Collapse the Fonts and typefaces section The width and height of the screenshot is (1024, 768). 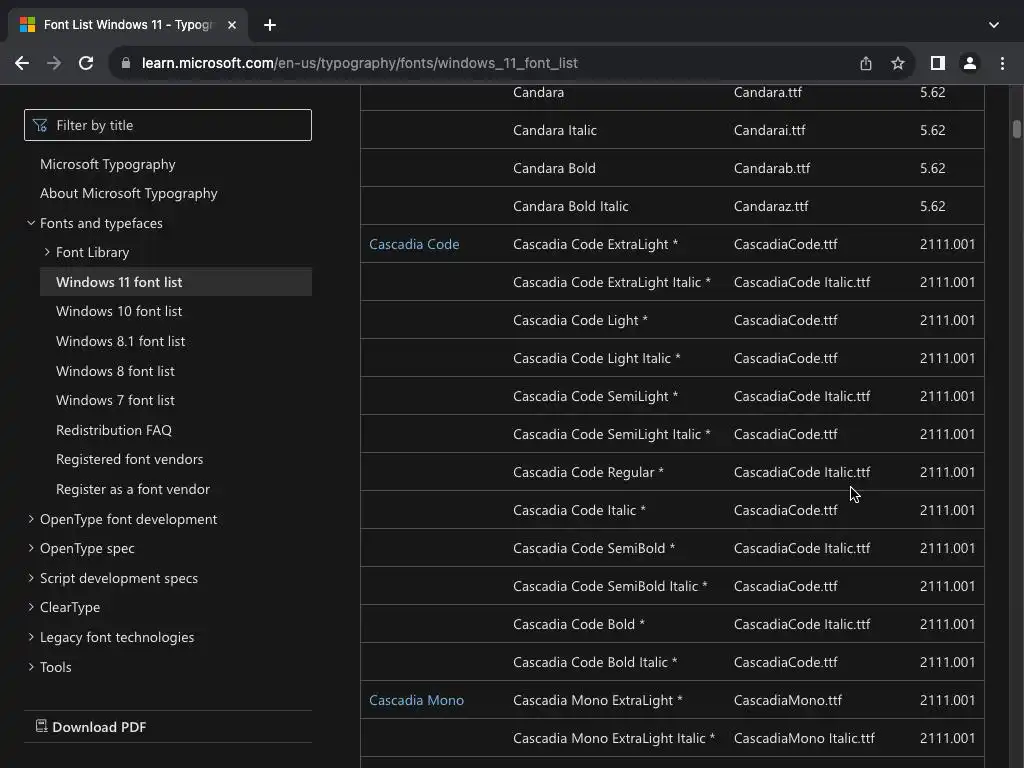click(31, 223)
